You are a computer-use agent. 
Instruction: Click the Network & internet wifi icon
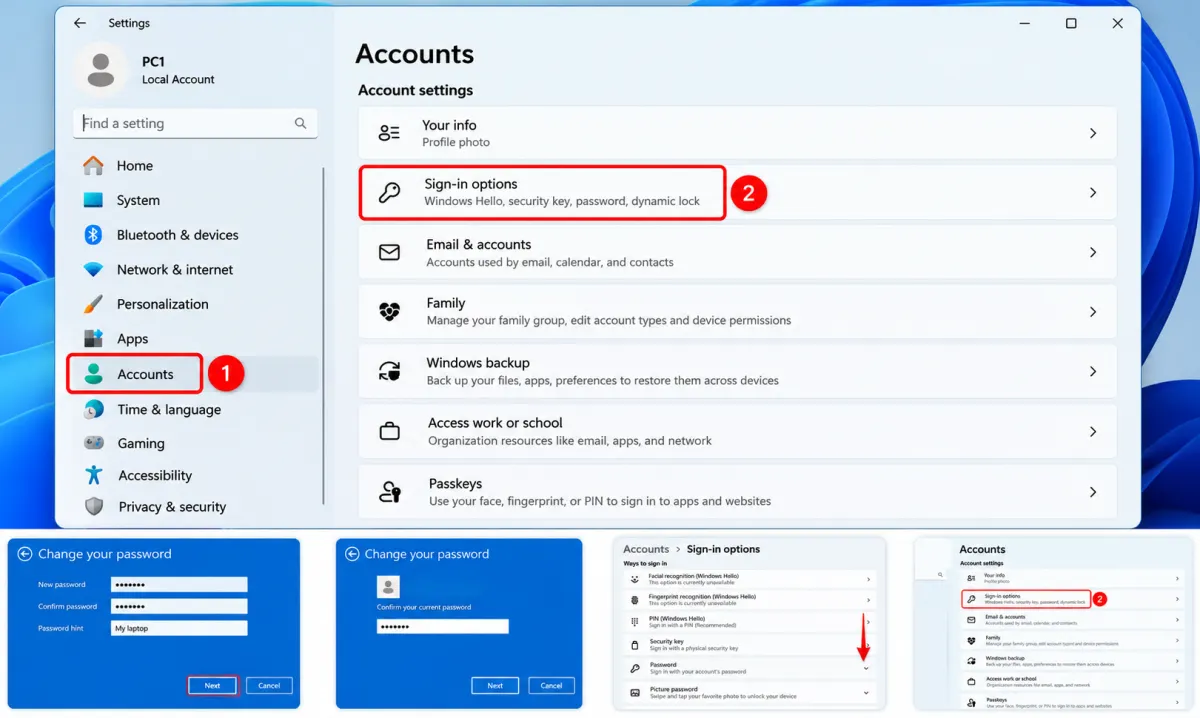pos(93,270)
